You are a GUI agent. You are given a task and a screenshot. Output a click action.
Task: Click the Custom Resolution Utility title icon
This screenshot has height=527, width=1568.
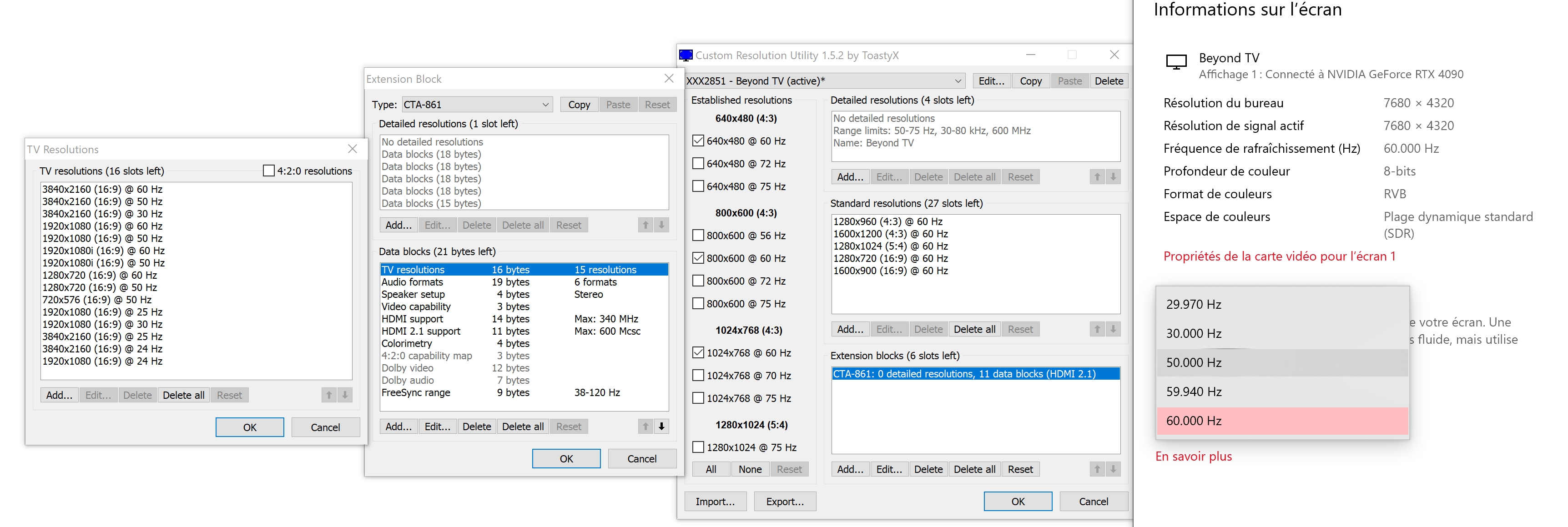click(x=686, y=55)
